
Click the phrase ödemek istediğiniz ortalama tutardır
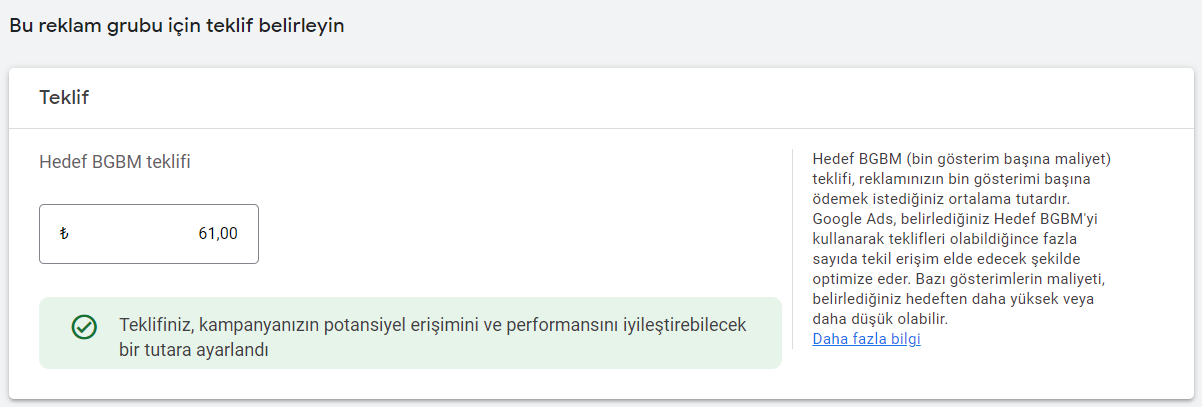(x=946, y=199)
